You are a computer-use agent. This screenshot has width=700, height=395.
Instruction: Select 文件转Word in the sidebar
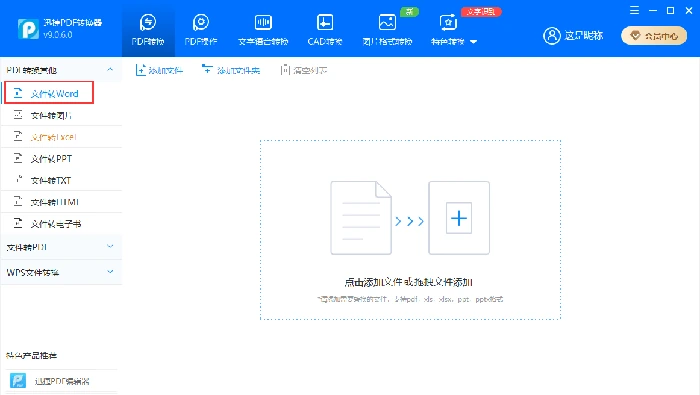tap(49, 93)
